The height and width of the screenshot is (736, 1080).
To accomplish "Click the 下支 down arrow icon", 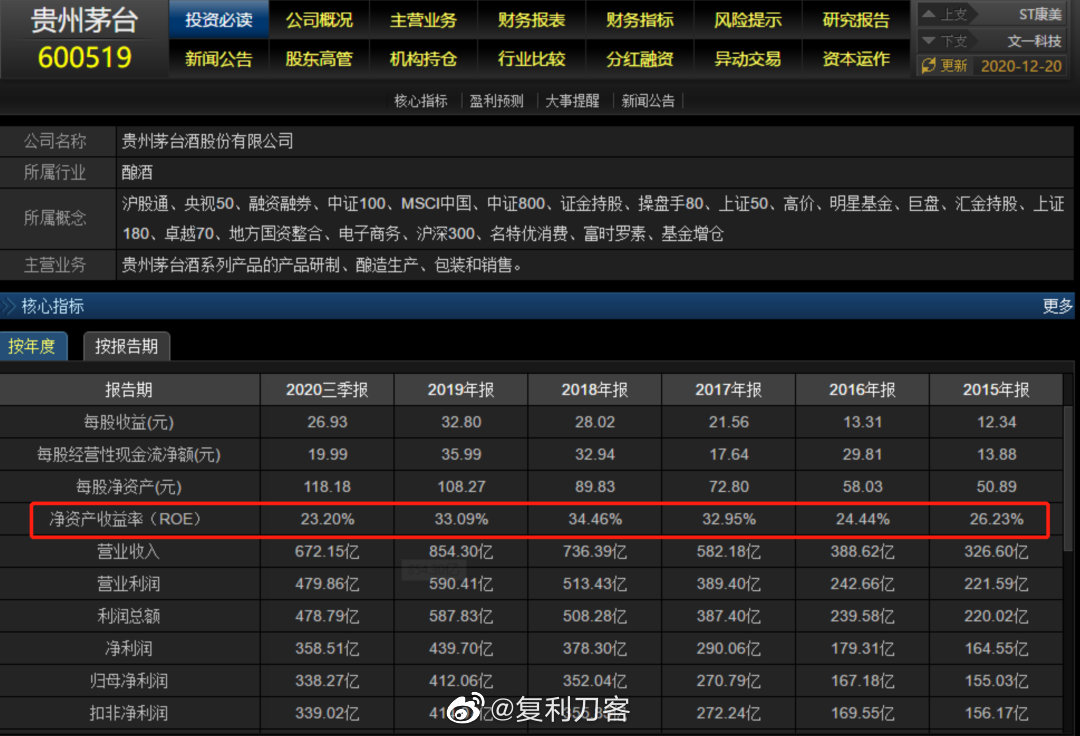I will tap(928, 41).
